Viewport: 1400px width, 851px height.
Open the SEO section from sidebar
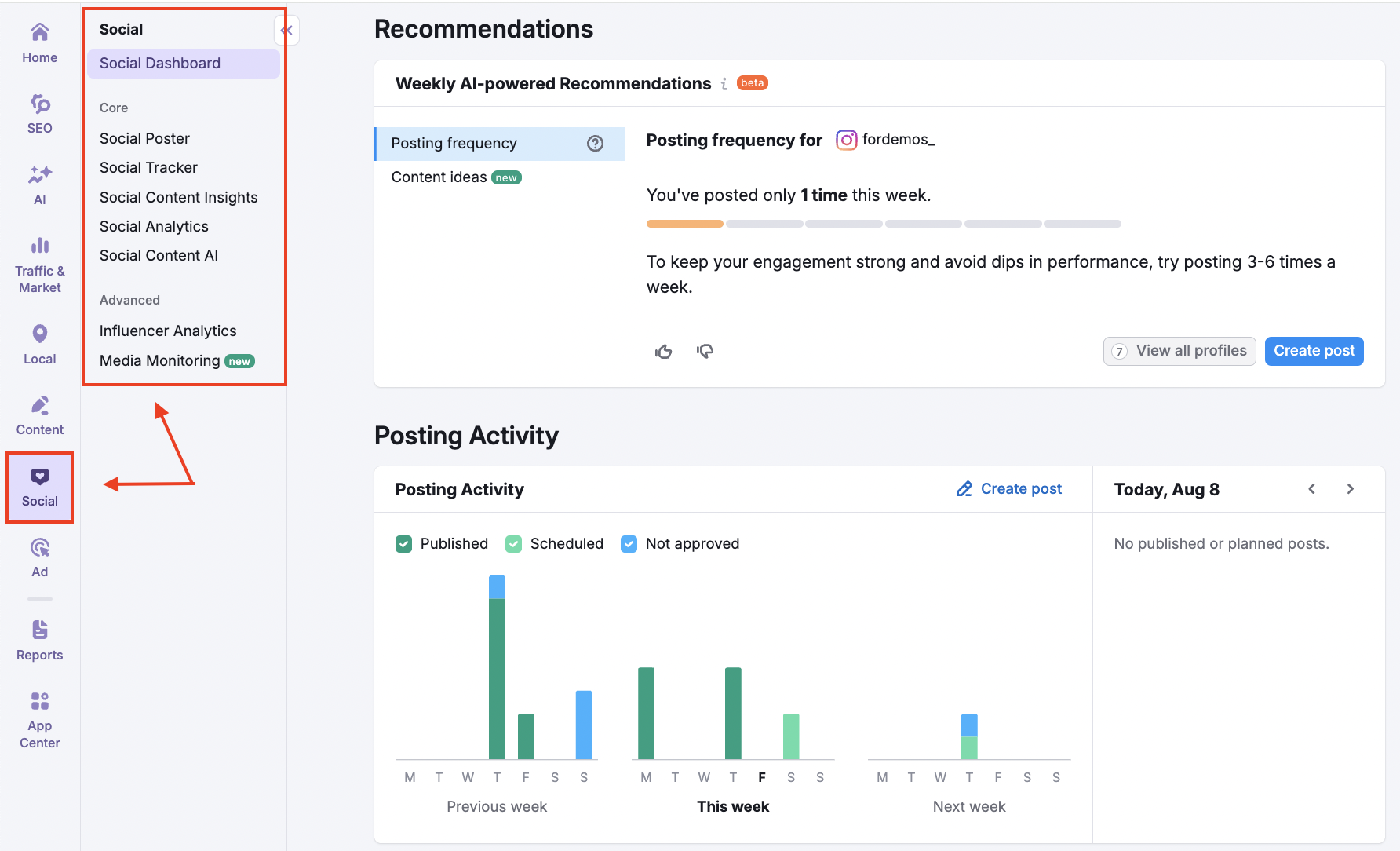click(x=39, y=114)
